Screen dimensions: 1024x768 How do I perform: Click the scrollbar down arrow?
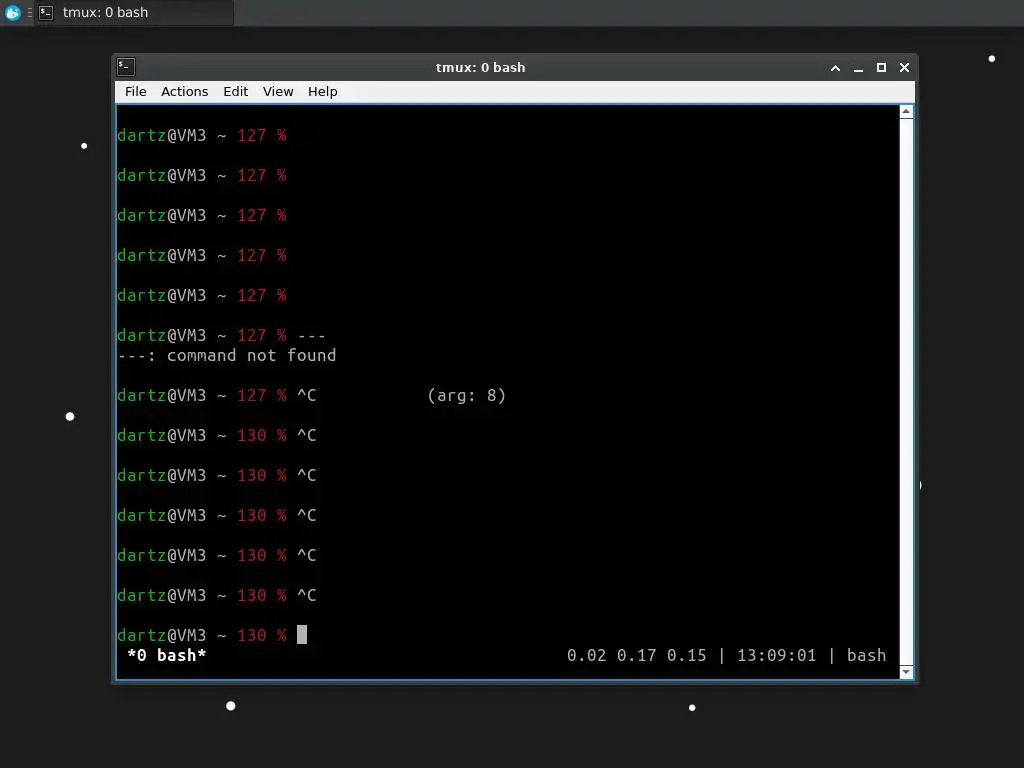[906, 672]
